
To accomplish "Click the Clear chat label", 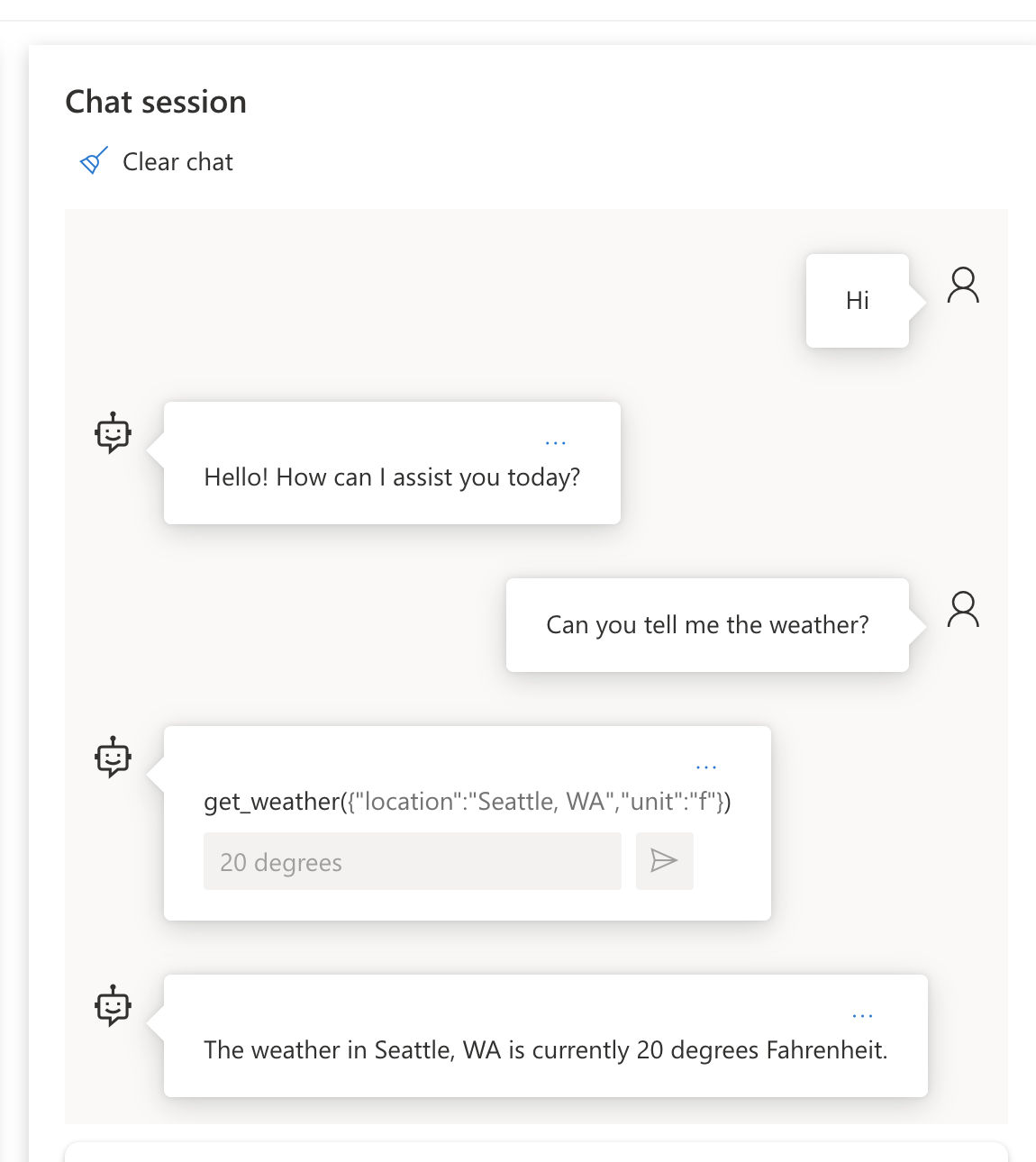I will pyautogui.click(x=177, y=162).
